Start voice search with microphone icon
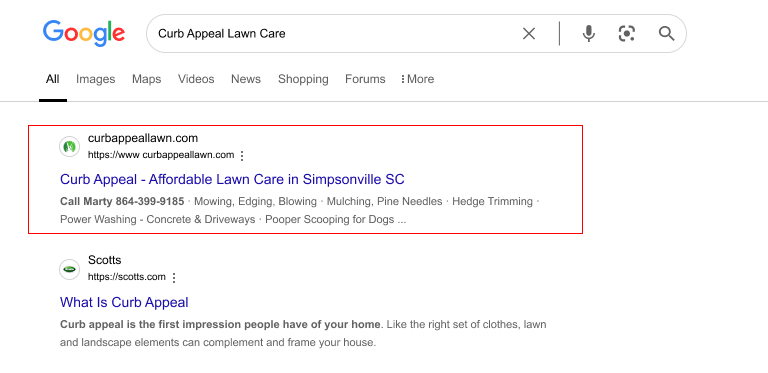Viewport: 768px width, 373px height. pos(589,34)
